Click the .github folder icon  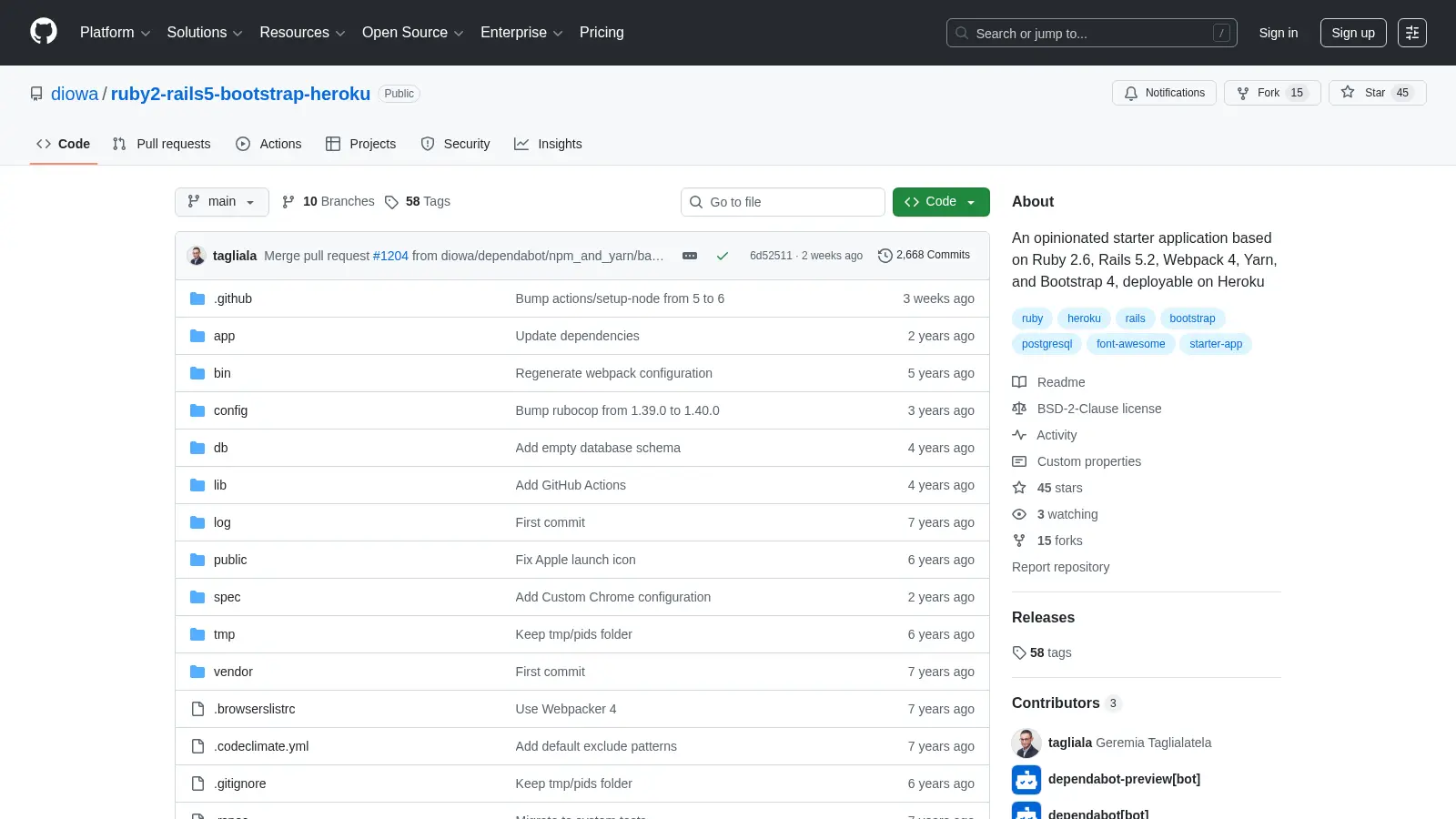click(x=197, y=298)
